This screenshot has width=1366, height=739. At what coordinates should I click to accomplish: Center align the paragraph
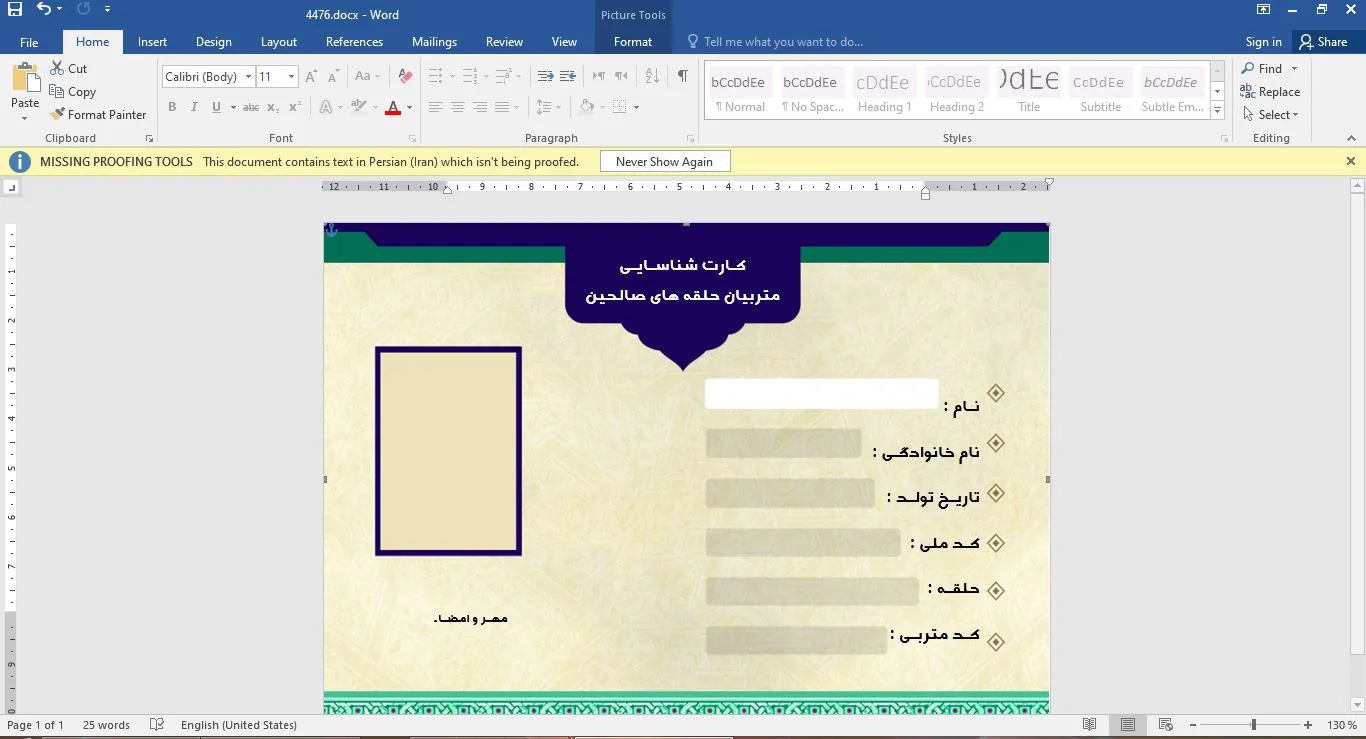pos(458,107)
